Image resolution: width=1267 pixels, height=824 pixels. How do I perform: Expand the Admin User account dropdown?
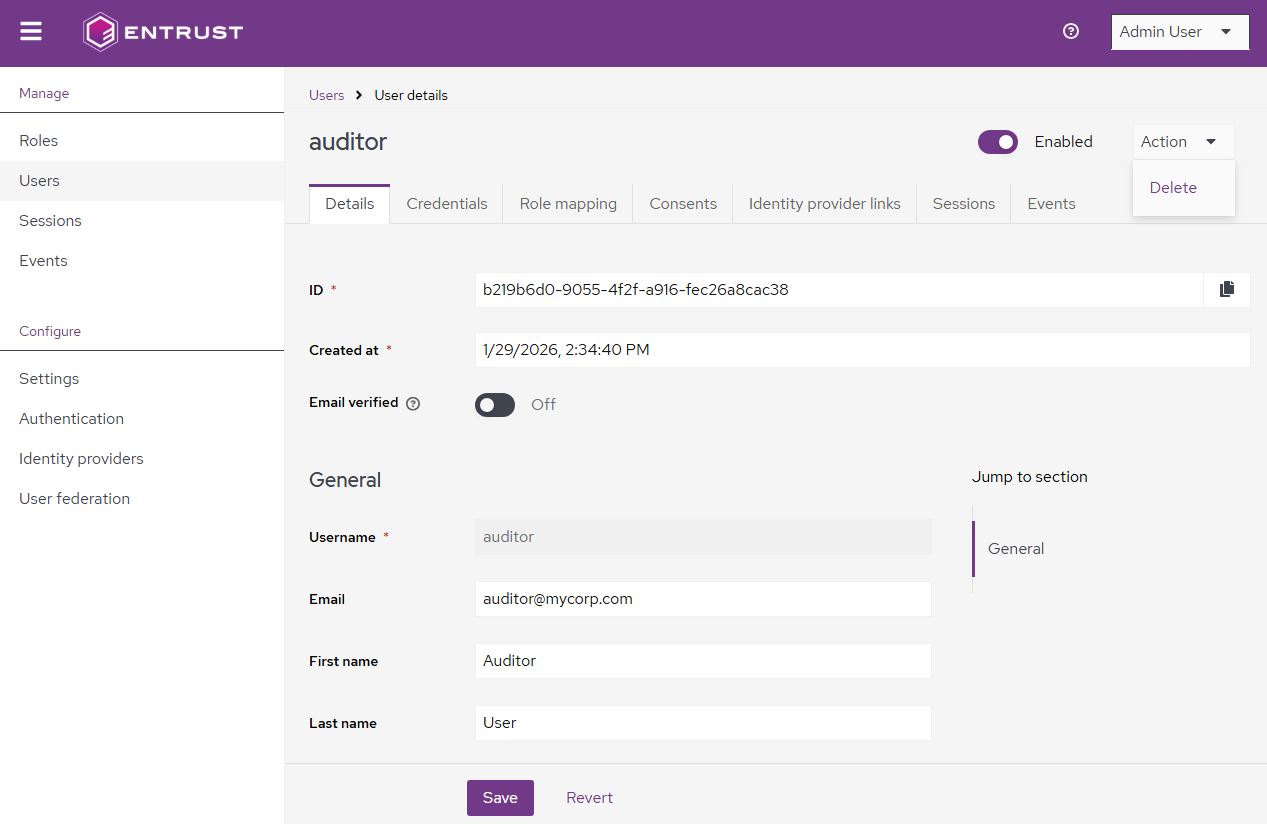[1180, 32]
